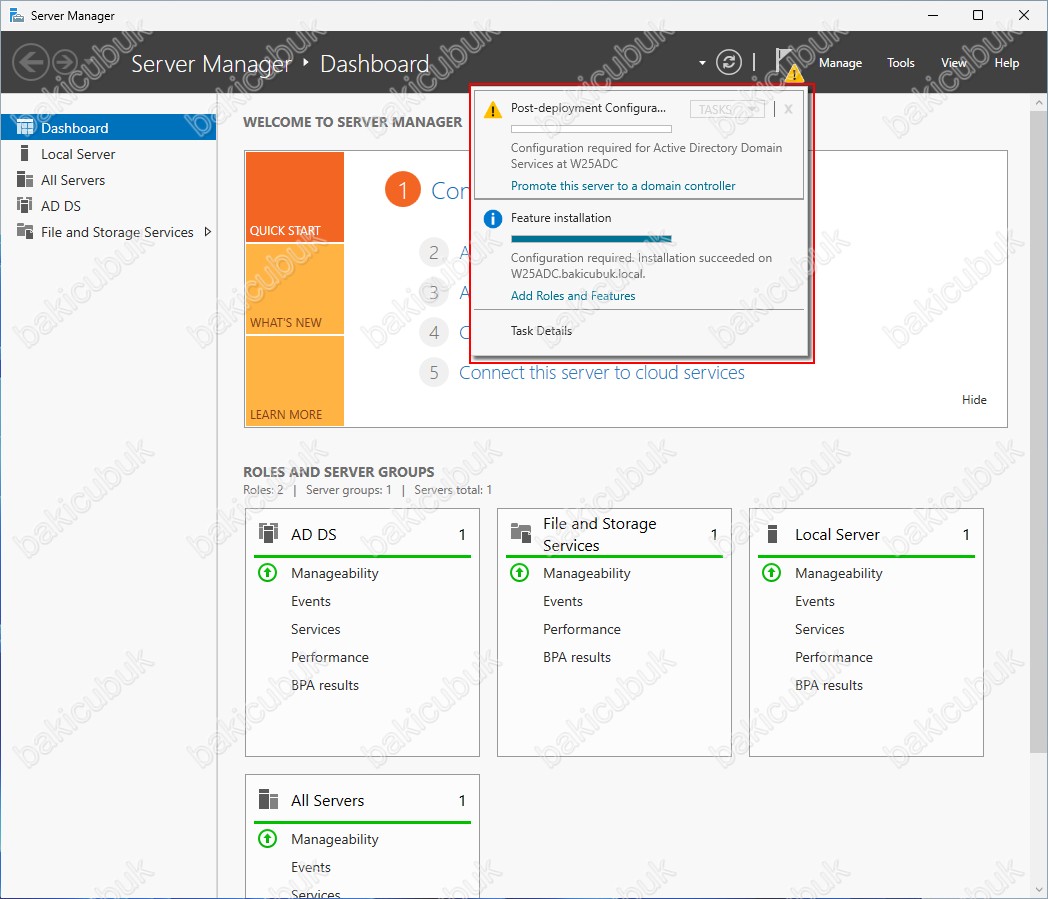Open File and Storage Services navigation item
This screenshot has width=1048, height=899.
(x=108, y=231)
